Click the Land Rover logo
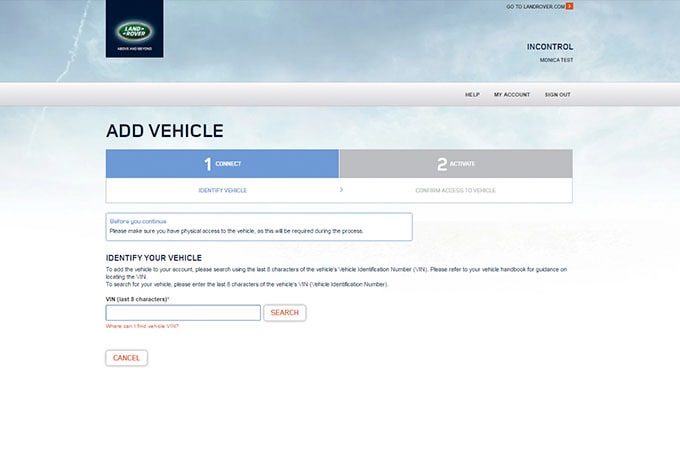Screen dimensions: 680x450 (134, 29)
